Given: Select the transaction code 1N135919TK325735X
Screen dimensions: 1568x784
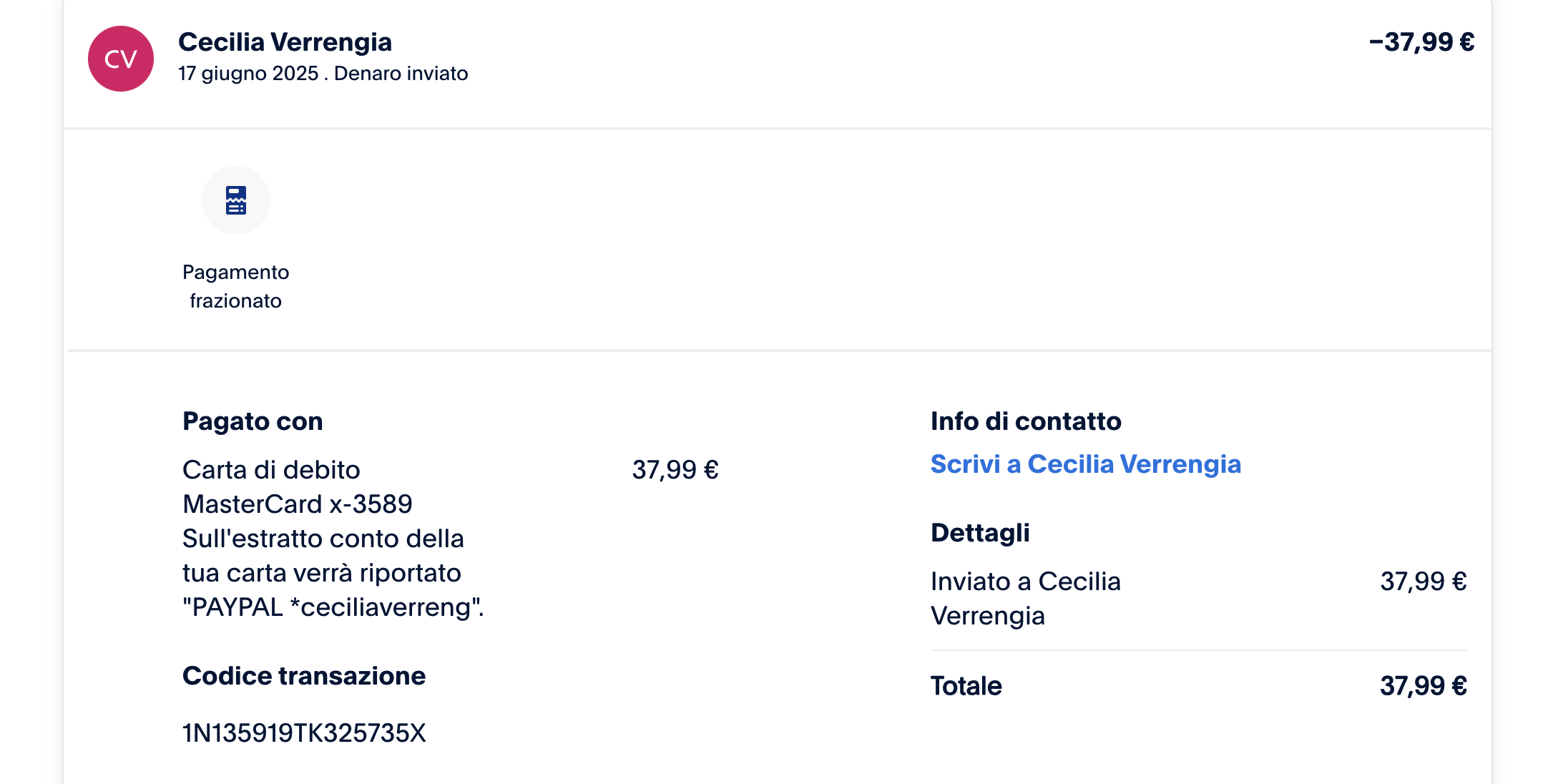Looking at the screenshot, I should coord(304,733).
